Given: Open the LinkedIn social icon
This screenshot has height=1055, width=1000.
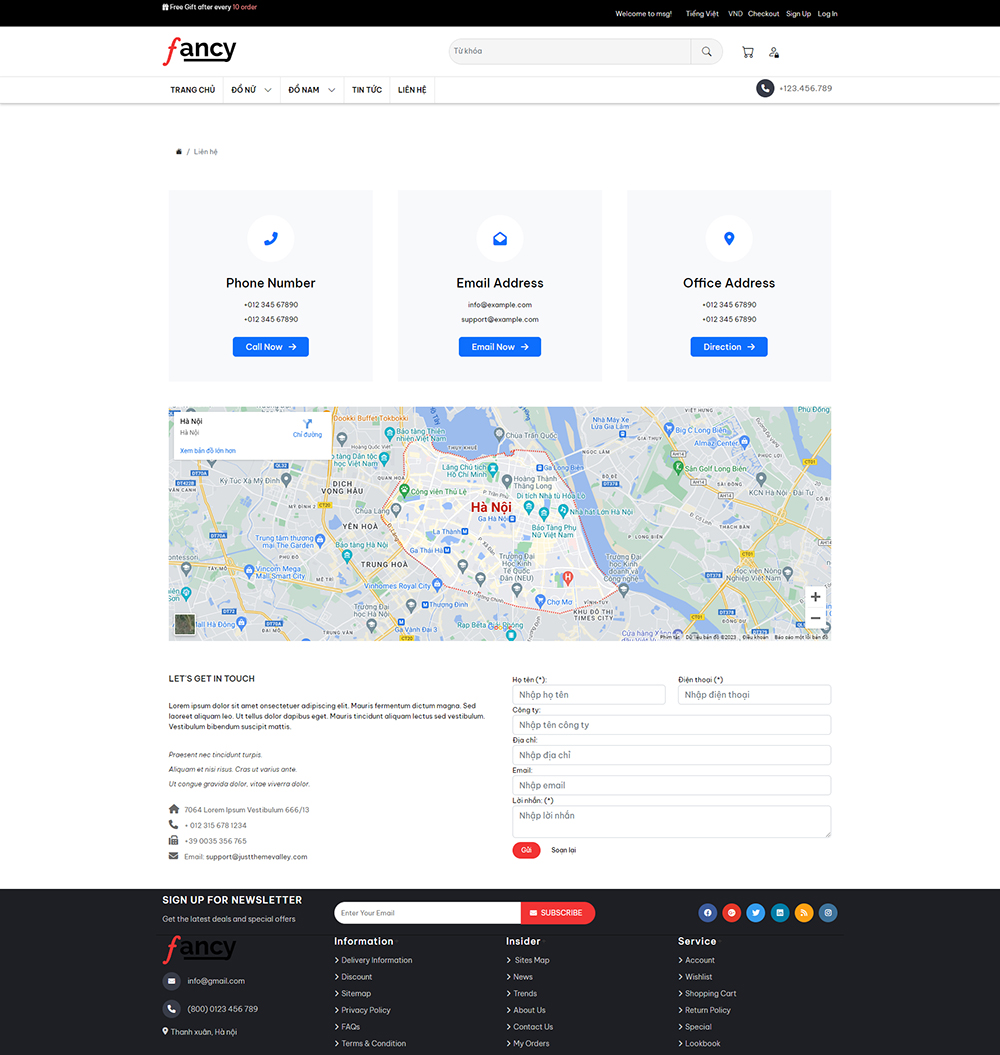Looking at the screenshot, I should pos(780,912).
